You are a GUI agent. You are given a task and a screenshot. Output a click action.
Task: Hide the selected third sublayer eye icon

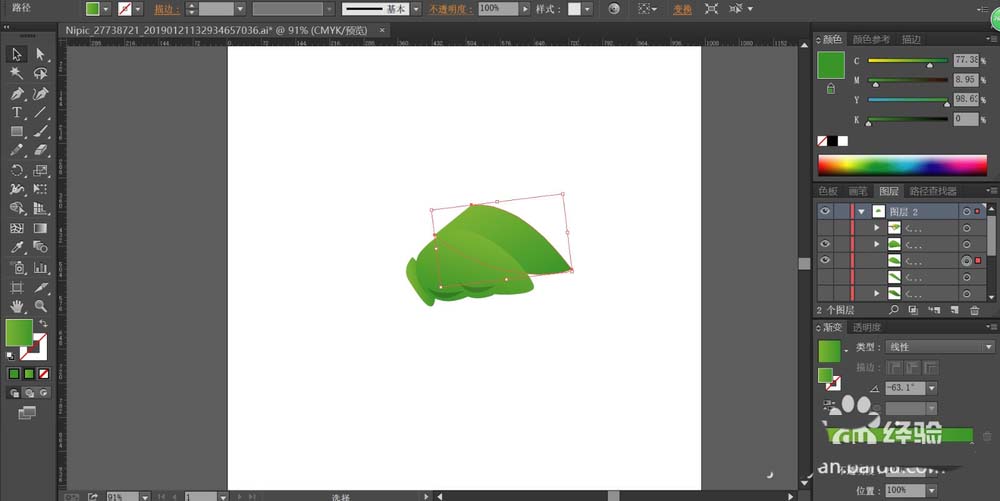(x=825, y=260)
